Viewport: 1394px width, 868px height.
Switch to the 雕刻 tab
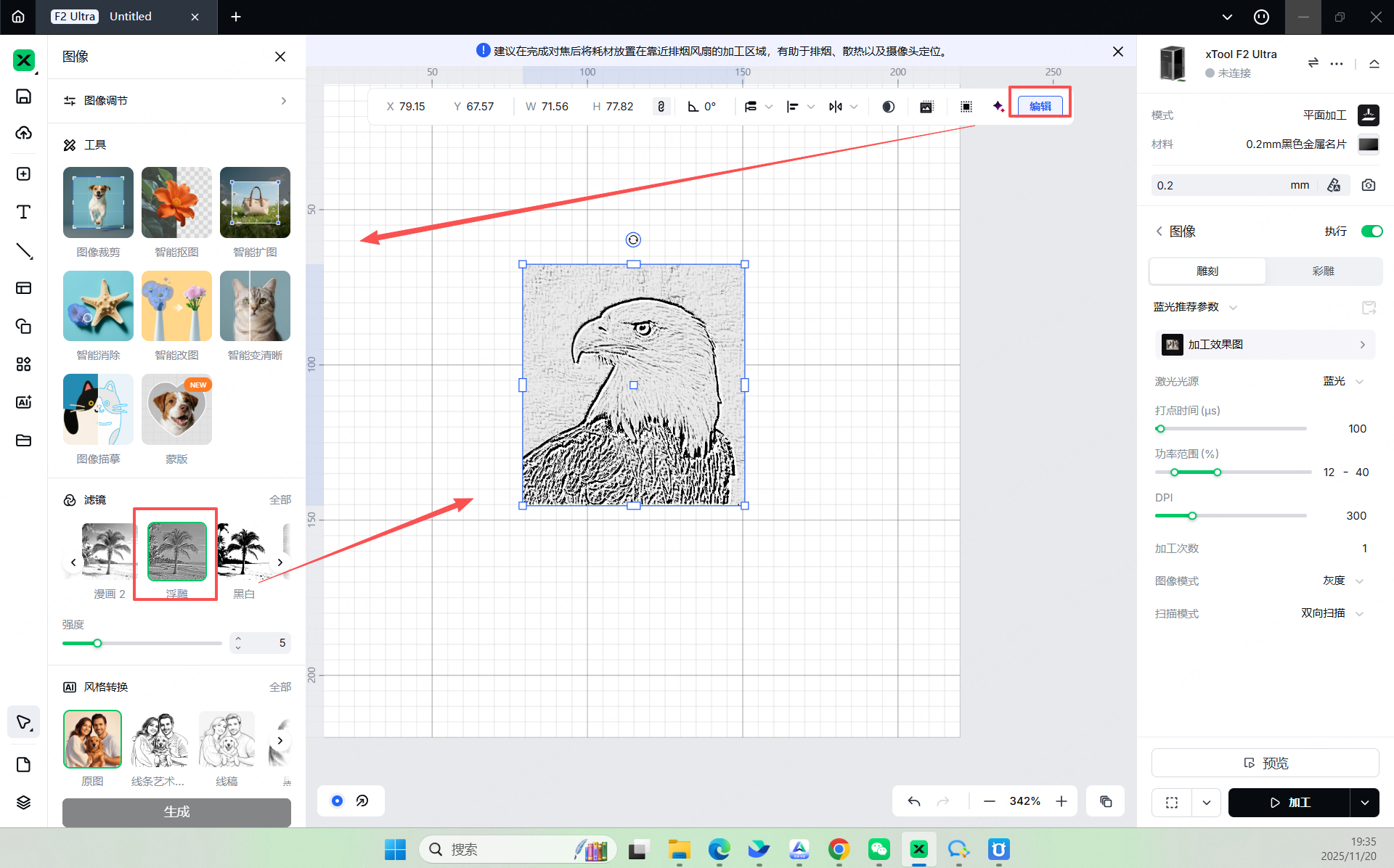click(1207, 271)
